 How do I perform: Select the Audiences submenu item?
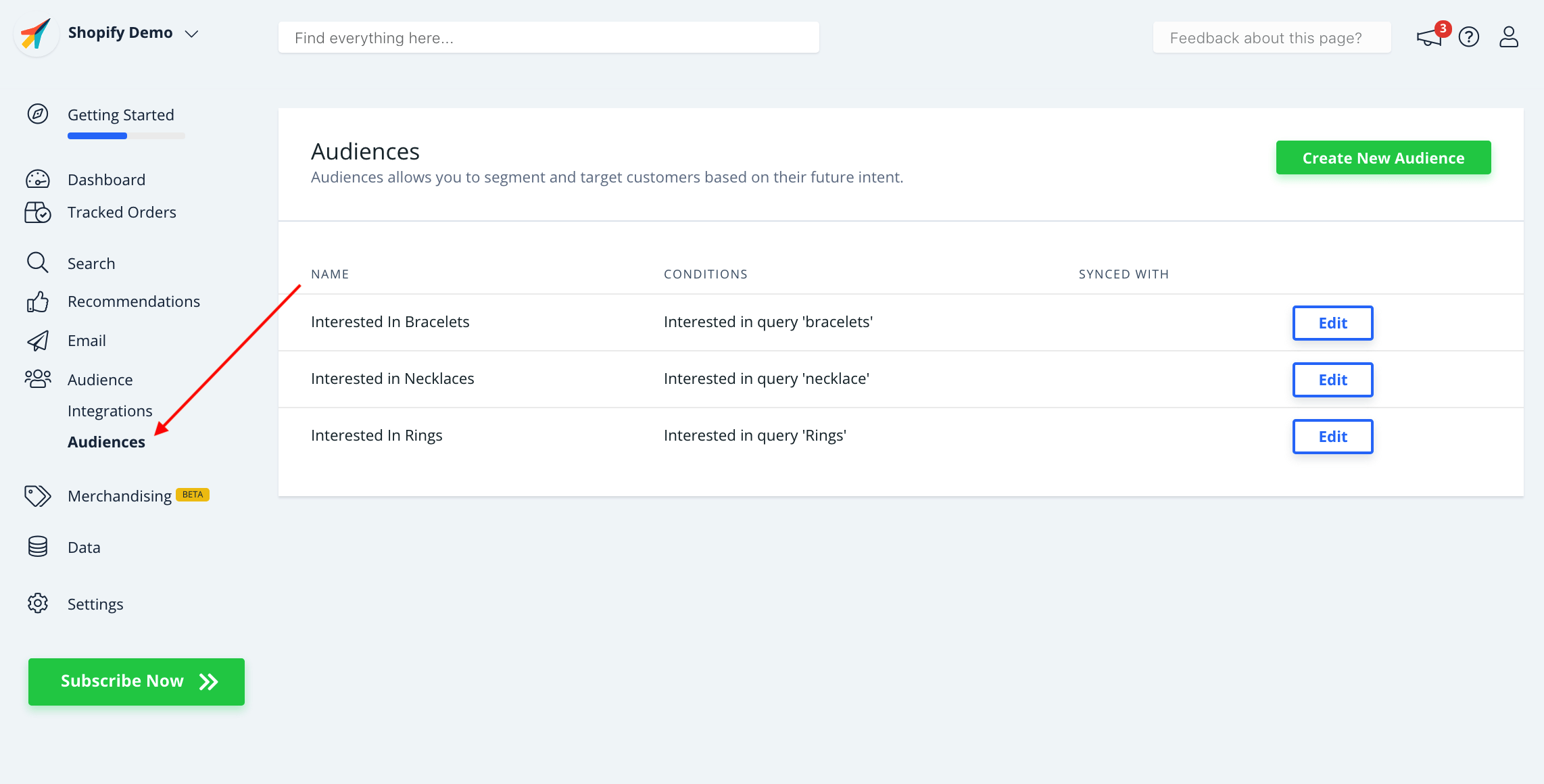point(106,442)
